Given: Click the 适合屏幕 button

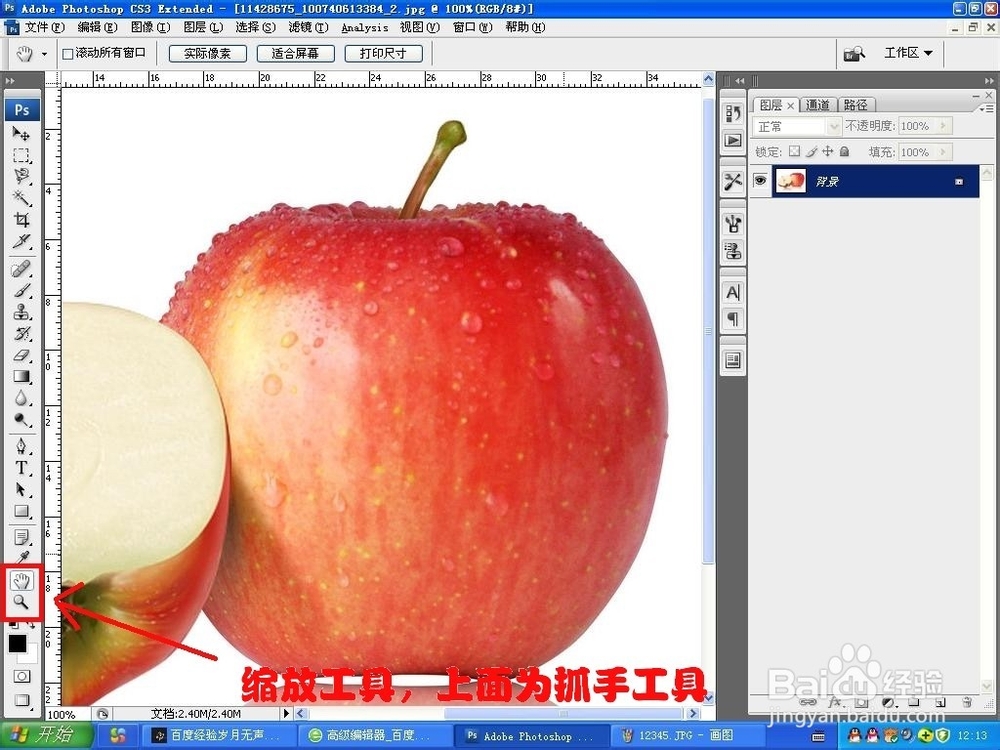Looking at the screenshot, I should pos(295,53).
